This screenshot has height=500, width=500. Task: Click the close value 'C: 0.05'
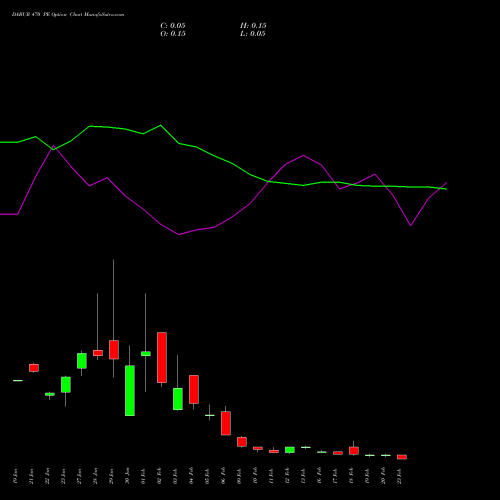pos(173,26)
